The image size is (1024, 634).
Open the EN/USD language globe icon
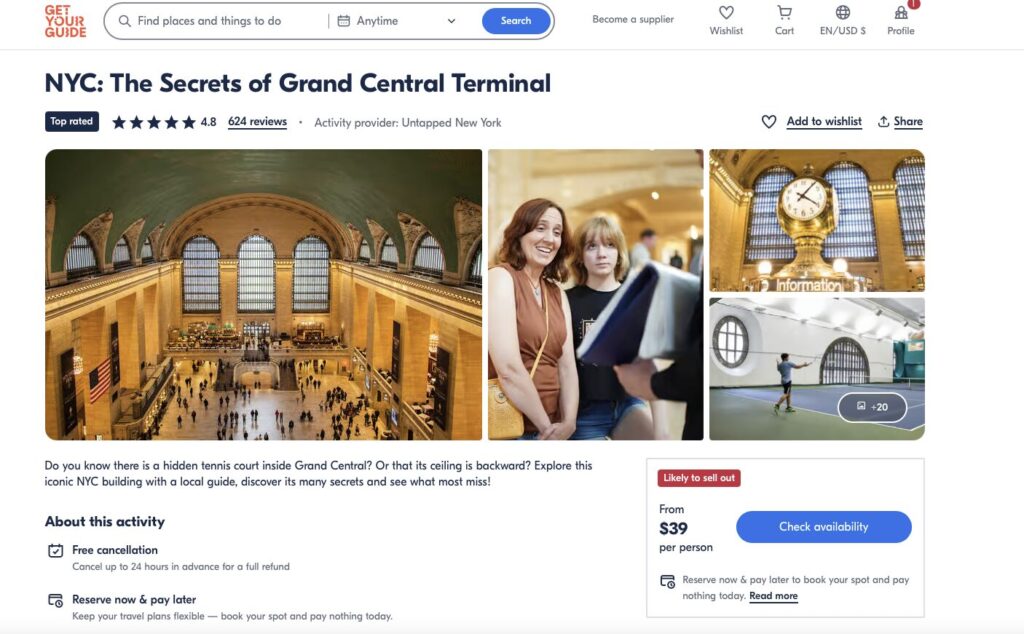coord(843,12)
